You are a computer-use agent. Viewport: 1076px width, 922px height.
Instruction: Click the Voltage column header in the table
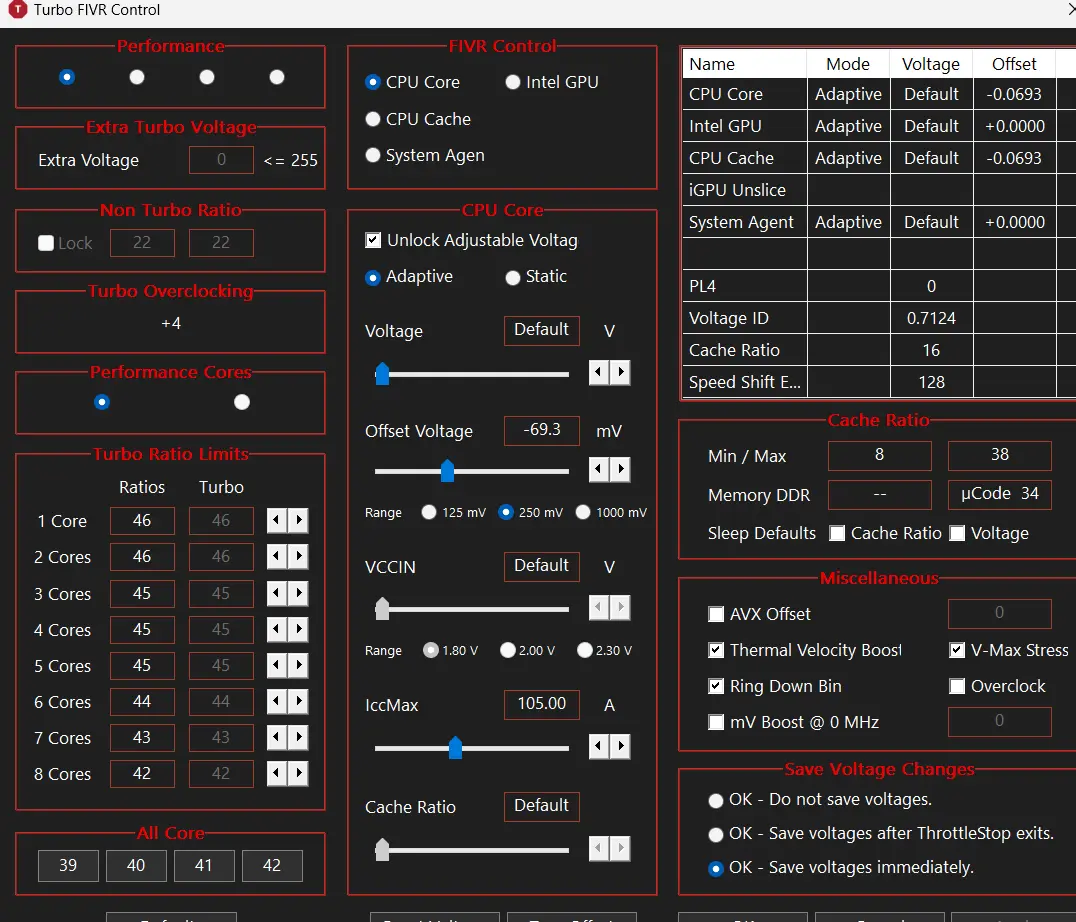coord(931,64)
